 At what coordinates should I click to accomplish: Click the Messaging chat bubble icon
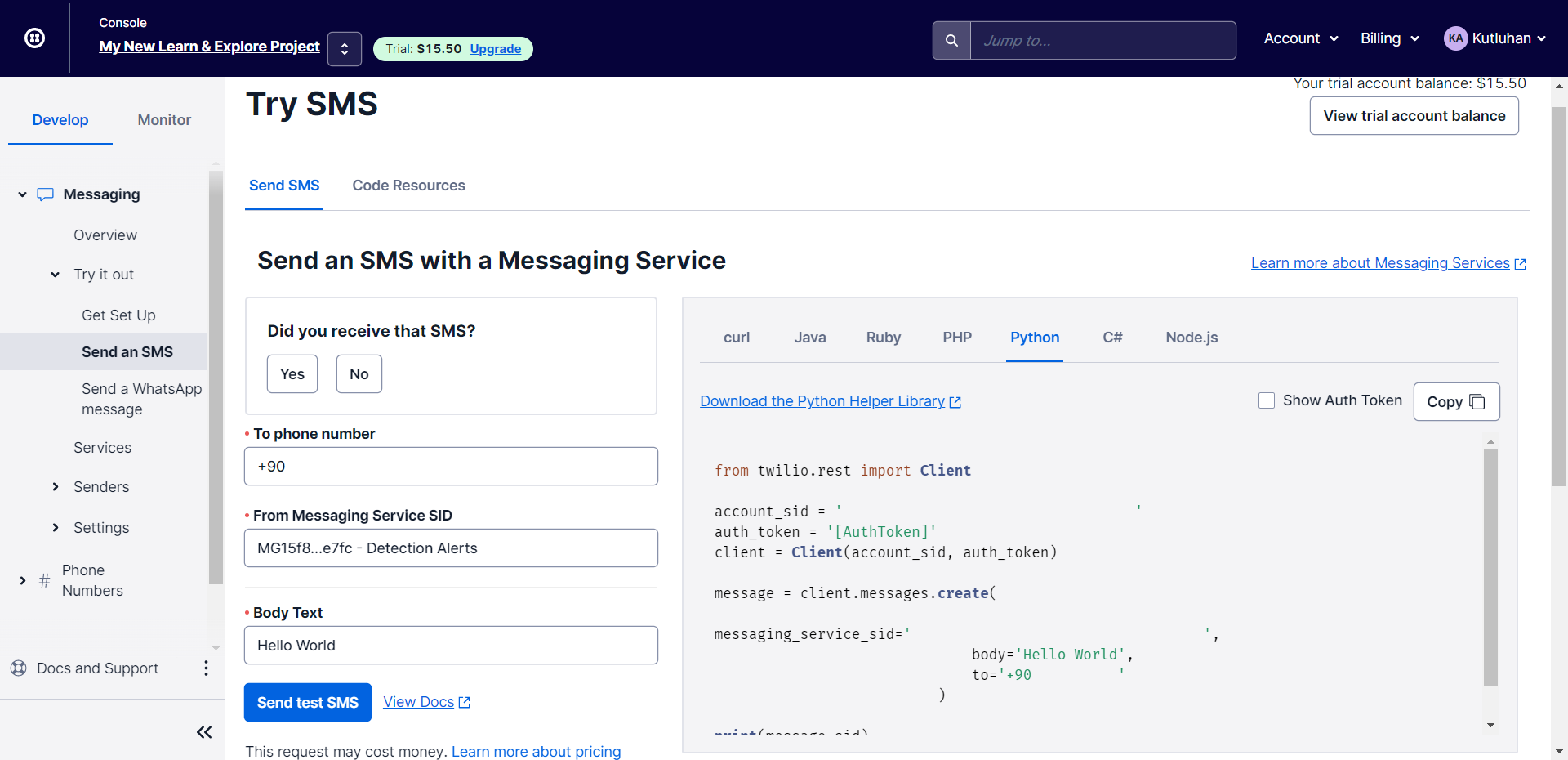coord(46,194)
